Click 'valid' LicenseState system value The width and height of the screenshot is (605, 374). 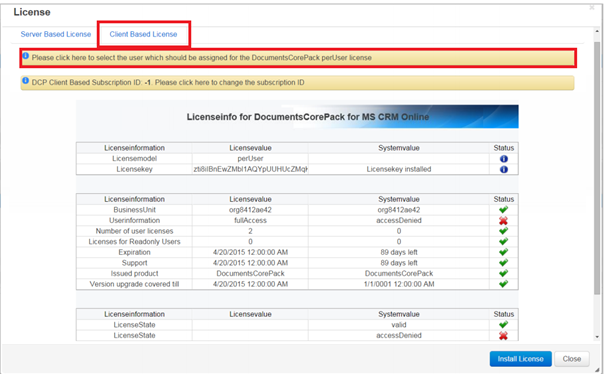399,325
